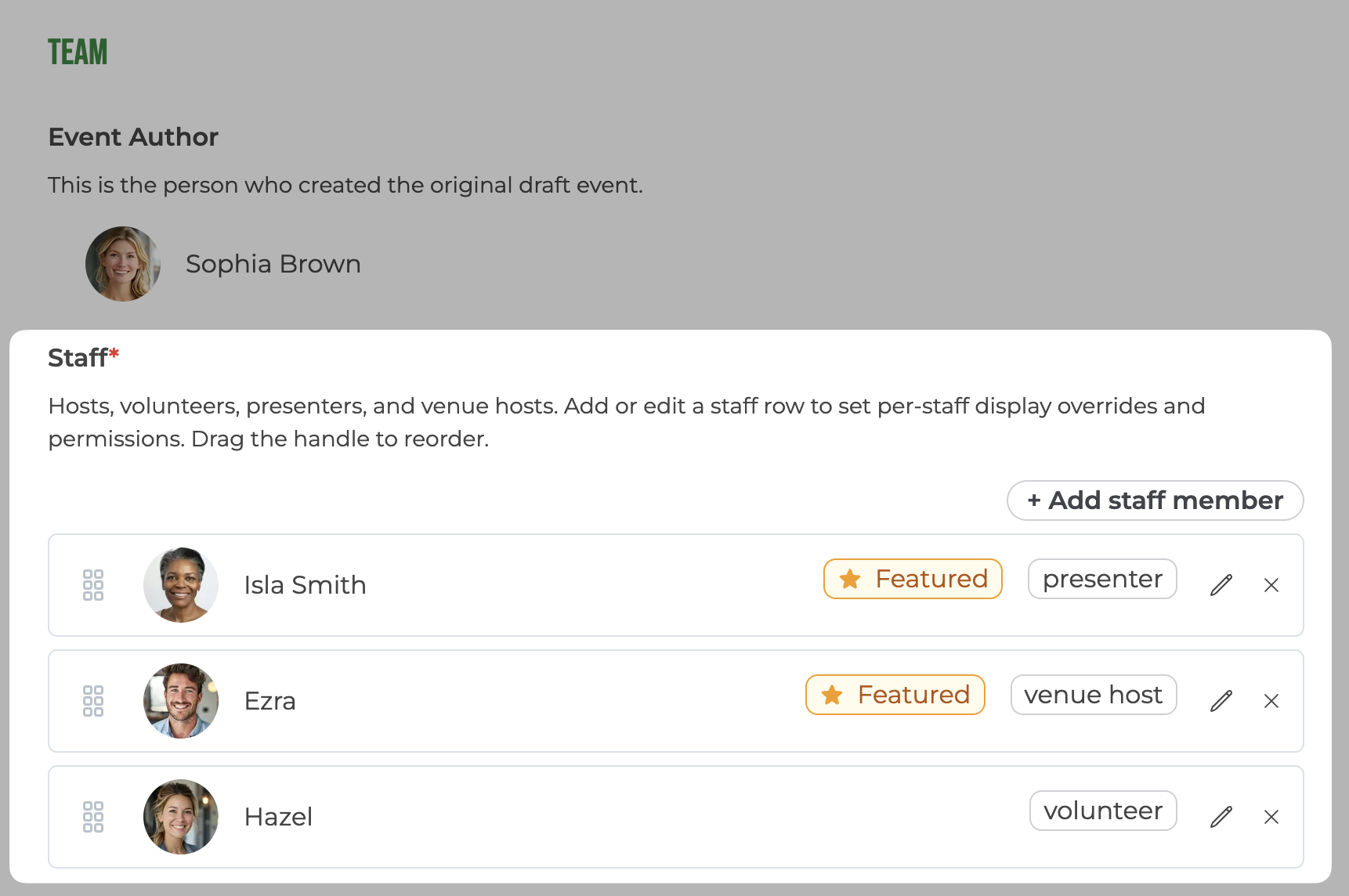Click Add staff member button

[x=1155, y=500]
